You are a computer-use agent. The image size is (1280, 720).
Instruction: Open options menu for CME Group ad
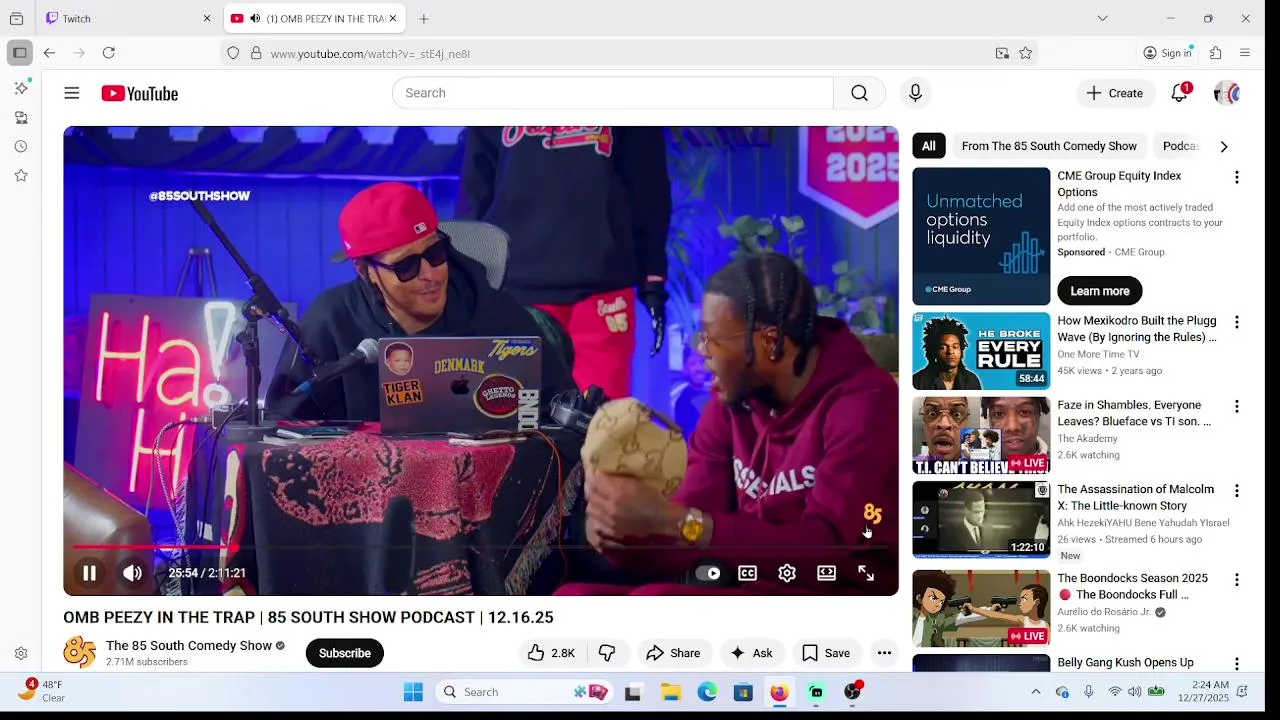click(x=1237, y=177)
